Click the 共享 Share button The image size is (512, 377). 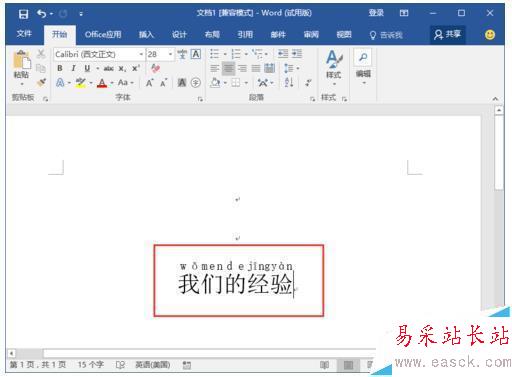(448, 34)
